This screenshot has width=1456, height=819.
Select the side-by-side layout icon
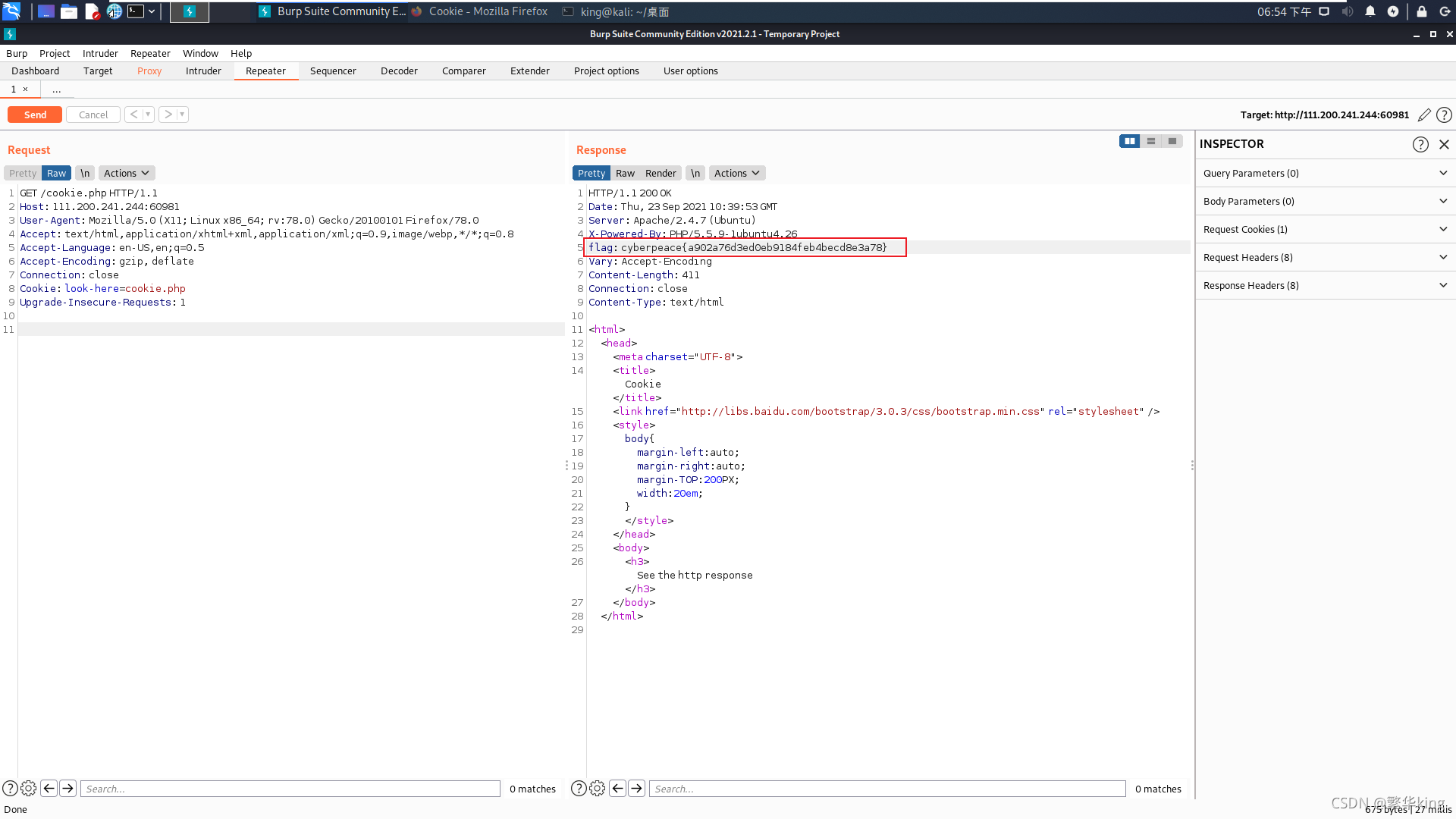point(1129,141)
